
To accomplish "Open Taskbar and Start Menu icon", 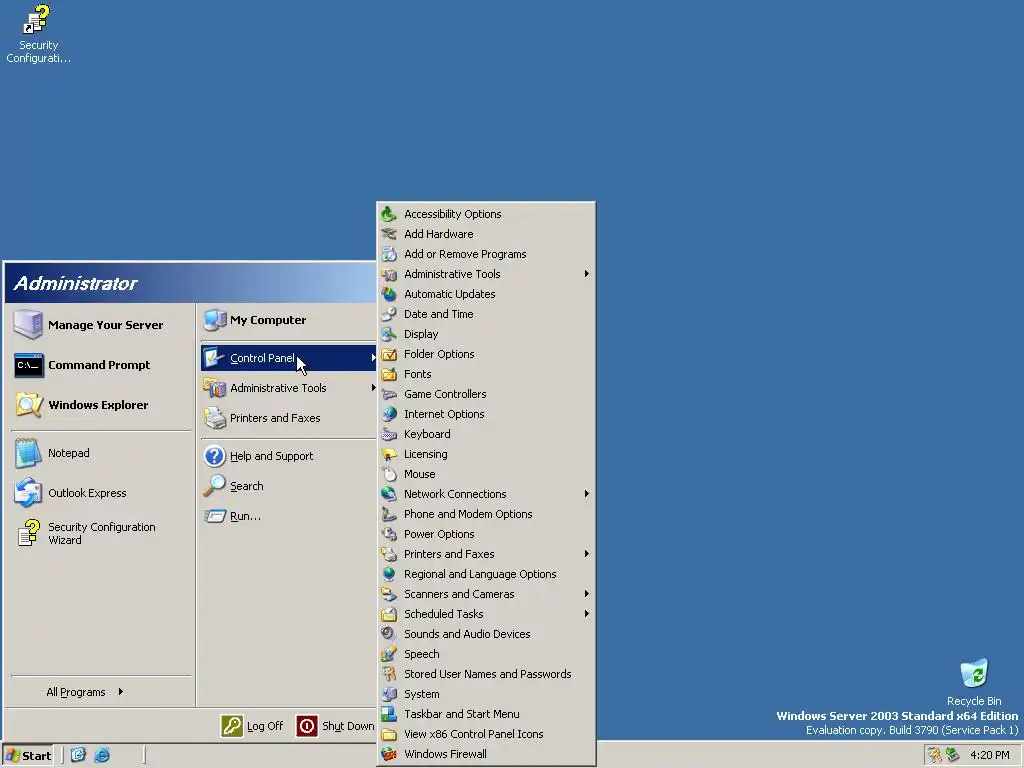I will (389, 714).
